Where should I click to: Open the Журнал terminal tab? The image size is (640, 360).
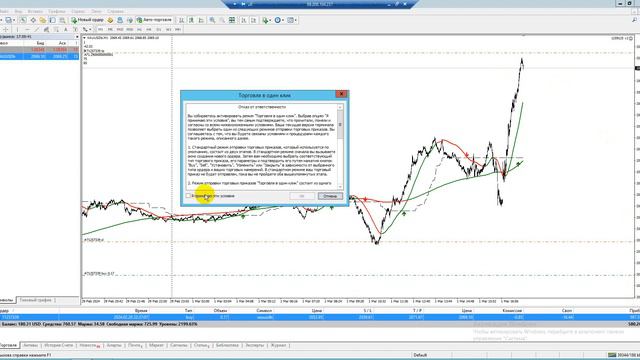[x=278, y=345]
